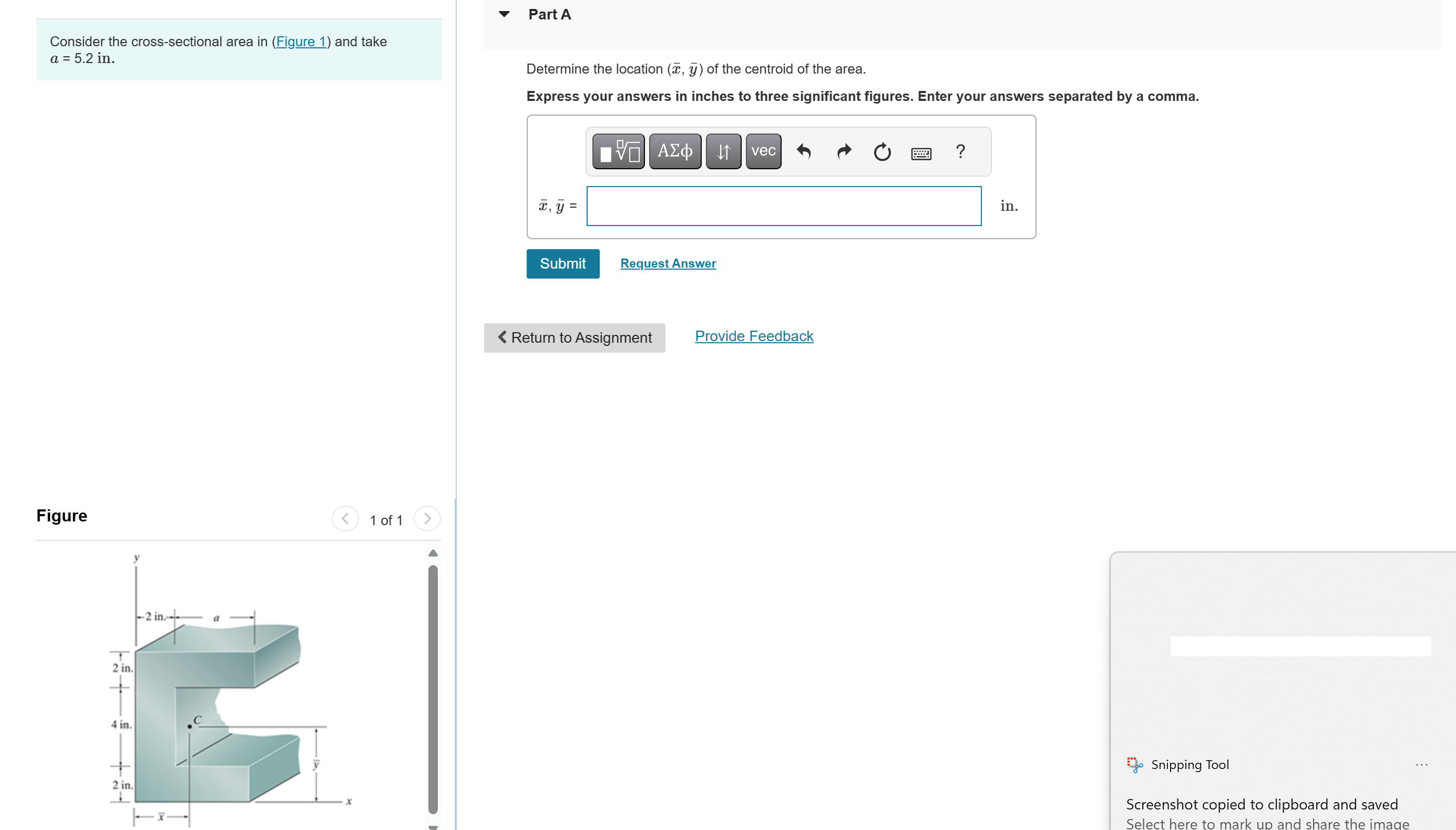Click the previous figure chevron
Image resolution: width=1456 pixels, height=830 pixels.
click(x=345, y=519)
